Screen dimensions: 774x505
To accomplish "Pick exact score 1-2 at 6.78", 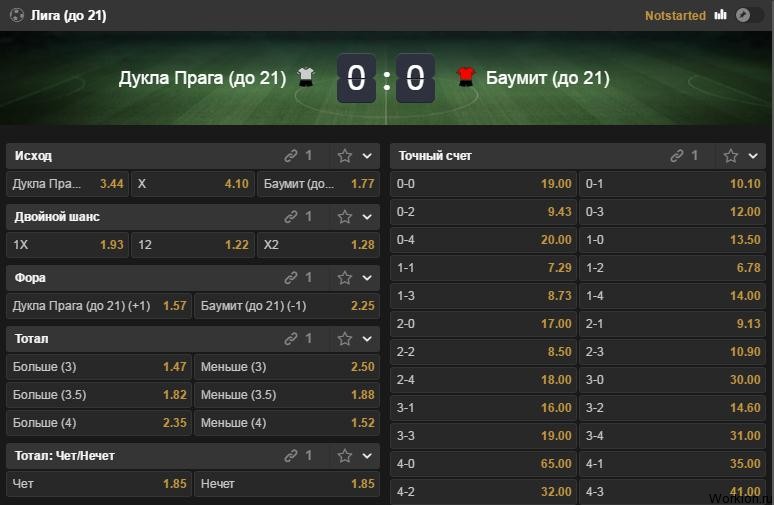I will coord(672,268).
